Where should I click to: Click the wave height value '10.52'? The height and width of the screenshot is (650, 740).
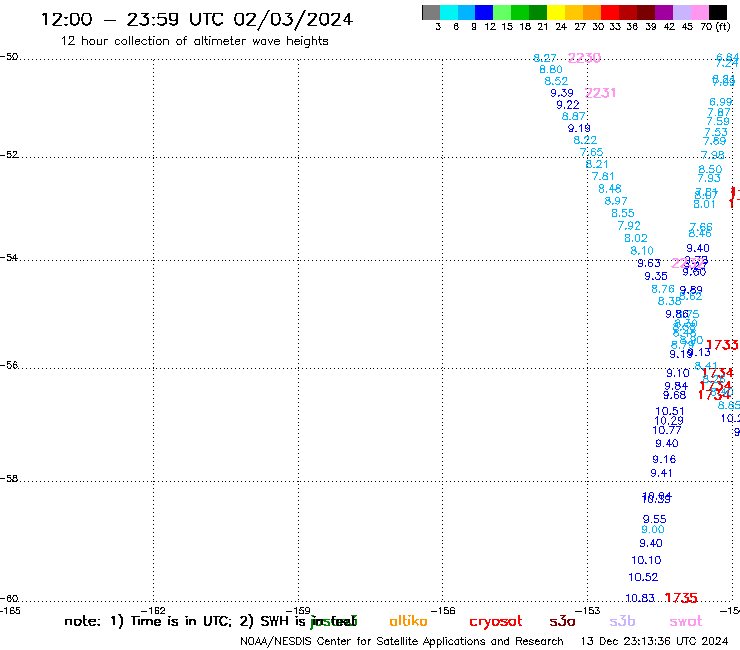coord(643,577)
